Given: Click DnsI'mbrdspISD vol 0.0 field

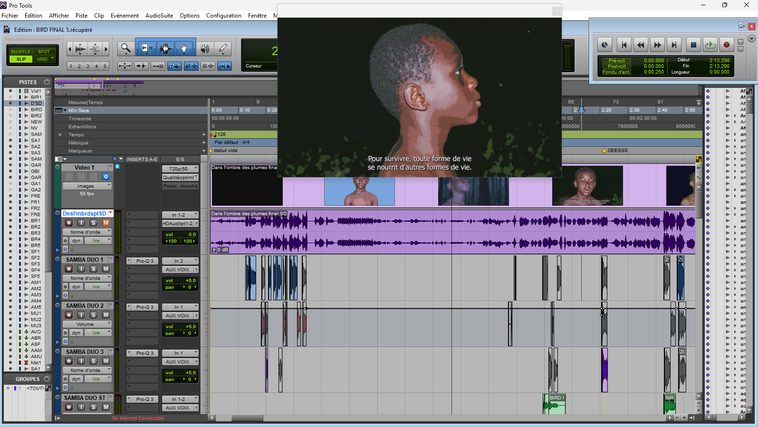Looking at the screenshot, I should click(x=180, y=234).
